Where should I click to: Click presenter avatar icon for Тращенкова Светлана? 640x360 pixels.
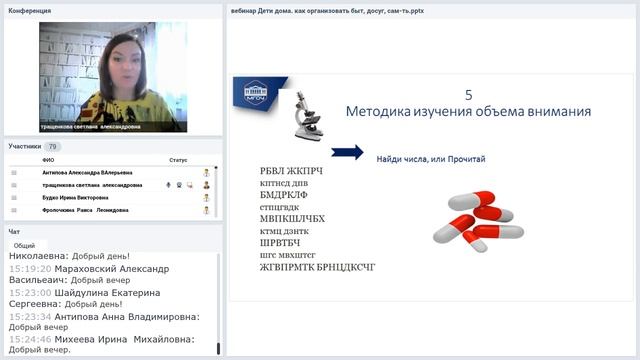click(x=207, y=185)
